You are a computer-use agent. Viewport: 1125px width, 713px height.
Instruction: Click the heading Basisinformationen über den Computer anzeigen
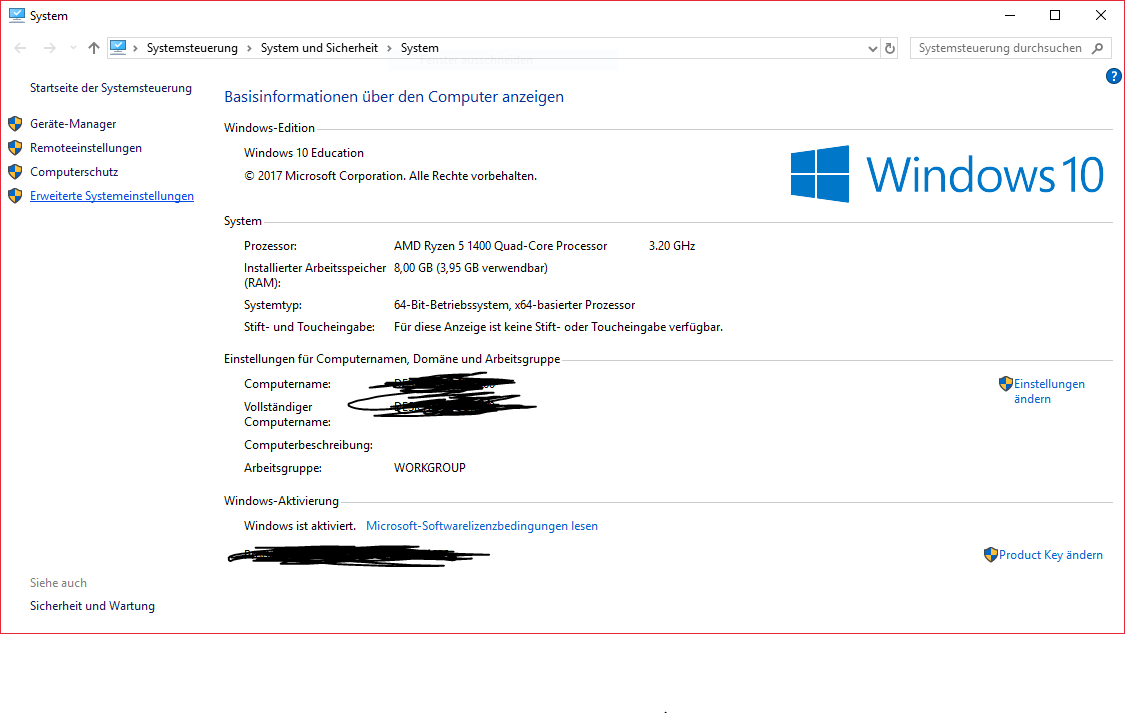click(394, 97)
